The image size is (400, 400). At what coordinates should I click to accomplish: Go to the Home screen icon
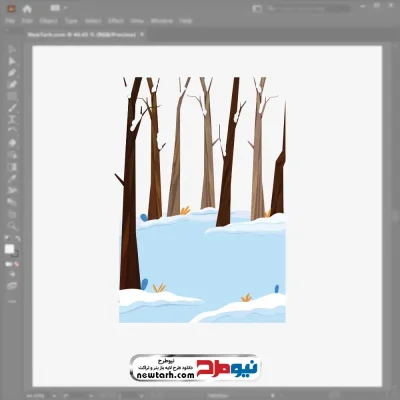(x=27, y=9)
